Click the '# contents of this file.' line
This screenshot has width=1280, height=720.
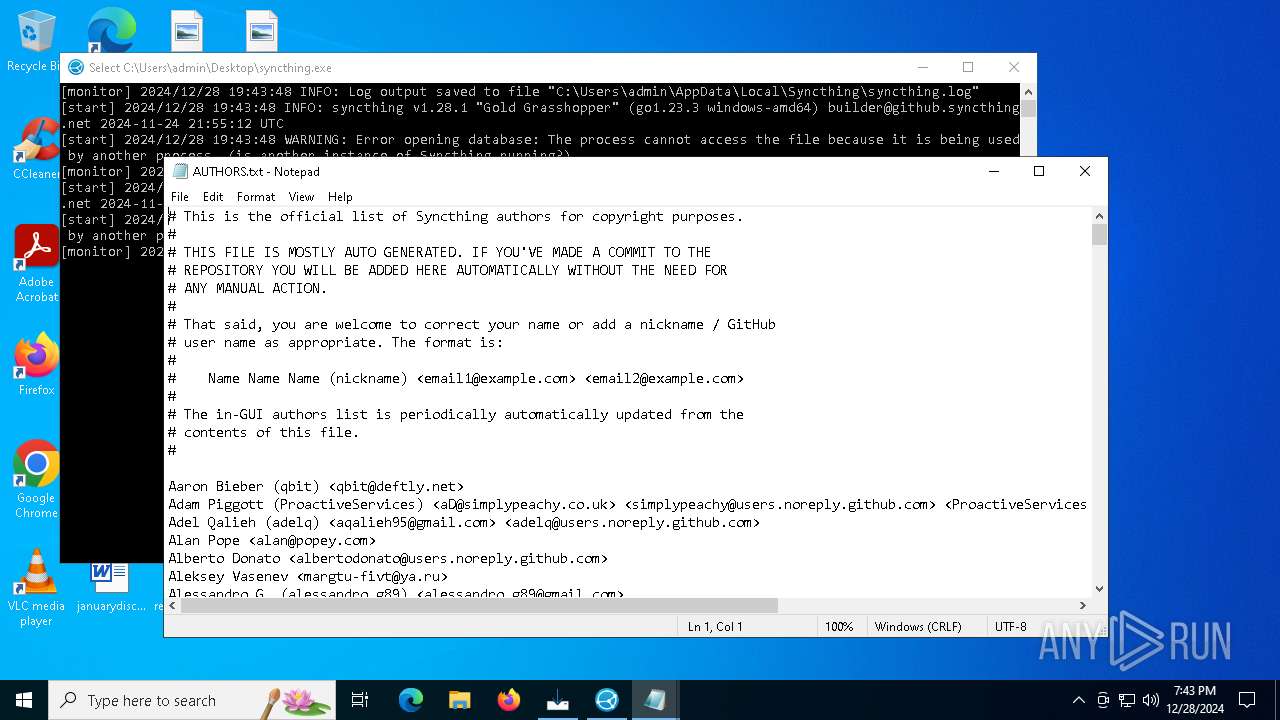(264, 432)
